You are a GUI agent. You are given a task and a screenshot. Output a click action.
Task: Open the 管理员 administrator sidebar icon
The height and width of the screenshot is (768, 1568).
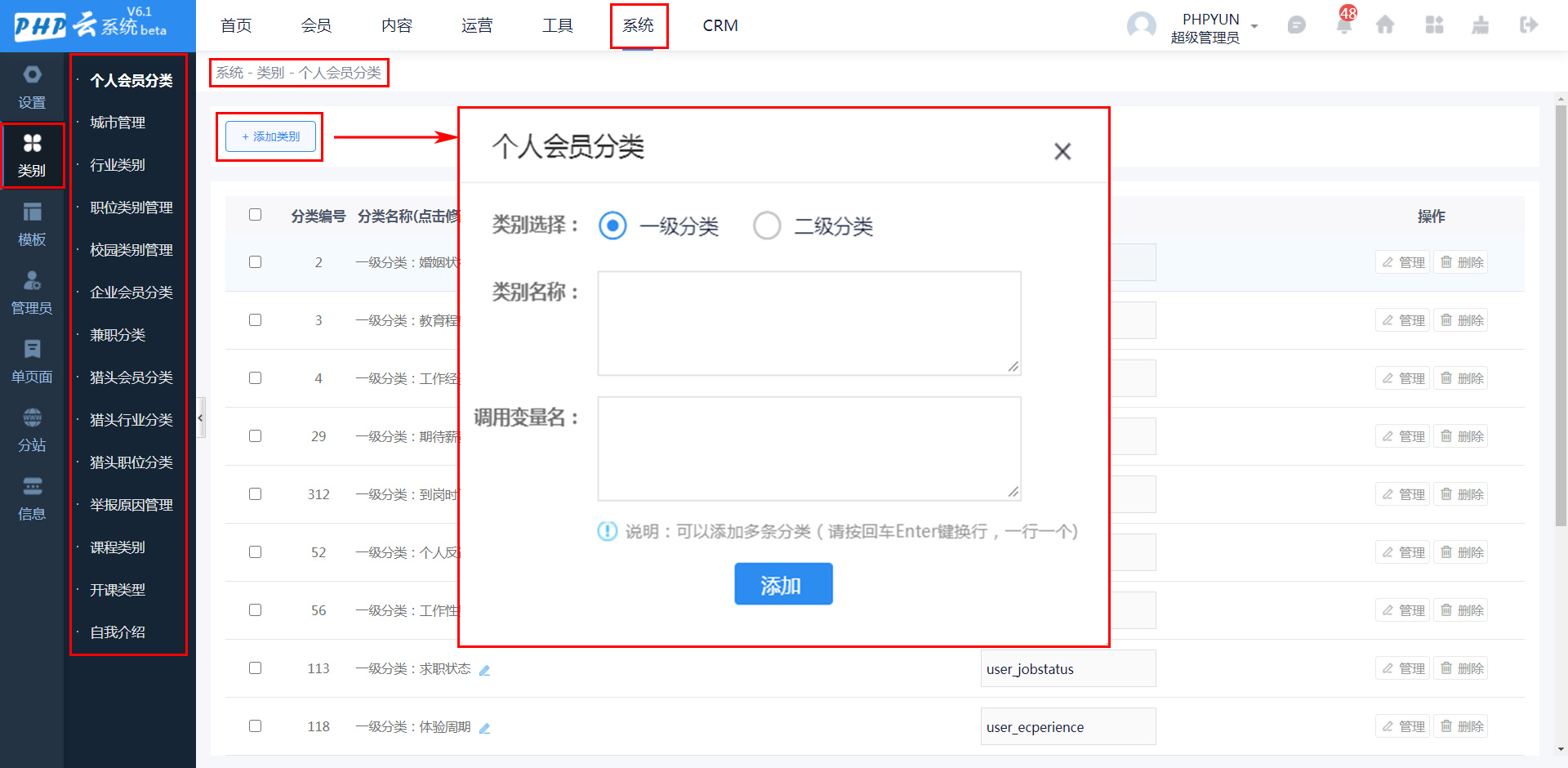pos(32,293)
